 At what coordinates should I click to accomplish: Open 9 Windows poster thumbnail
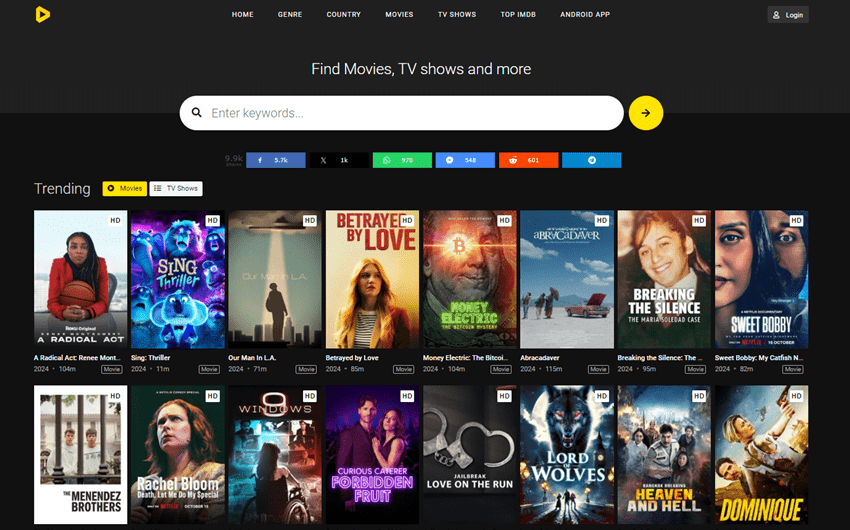pyautogui.click(x=275, y=454)
